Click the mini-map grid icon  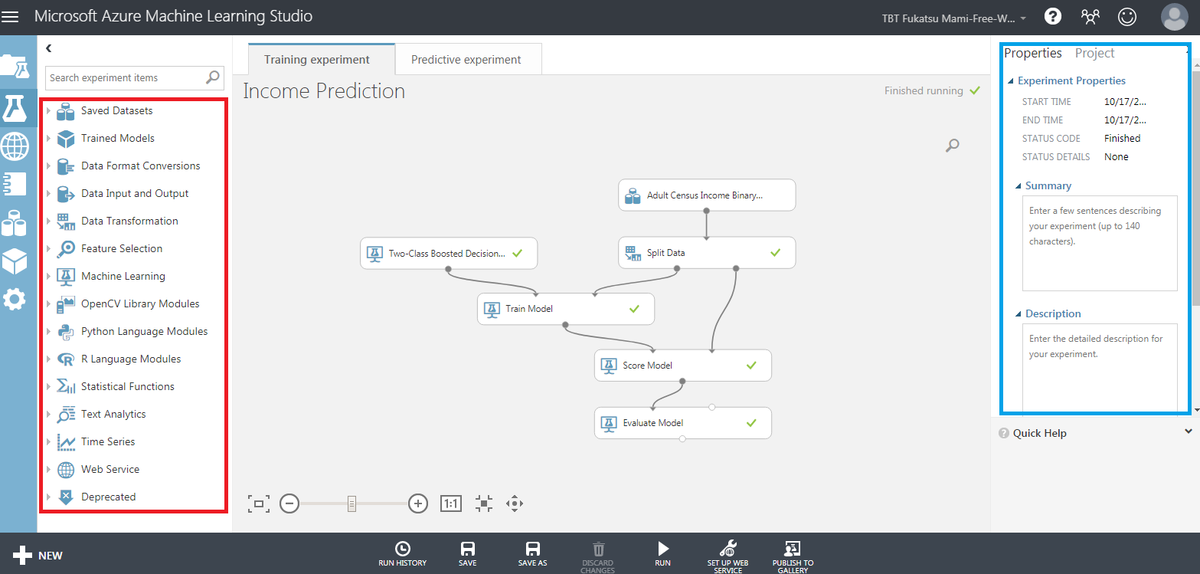coord(484,504)
